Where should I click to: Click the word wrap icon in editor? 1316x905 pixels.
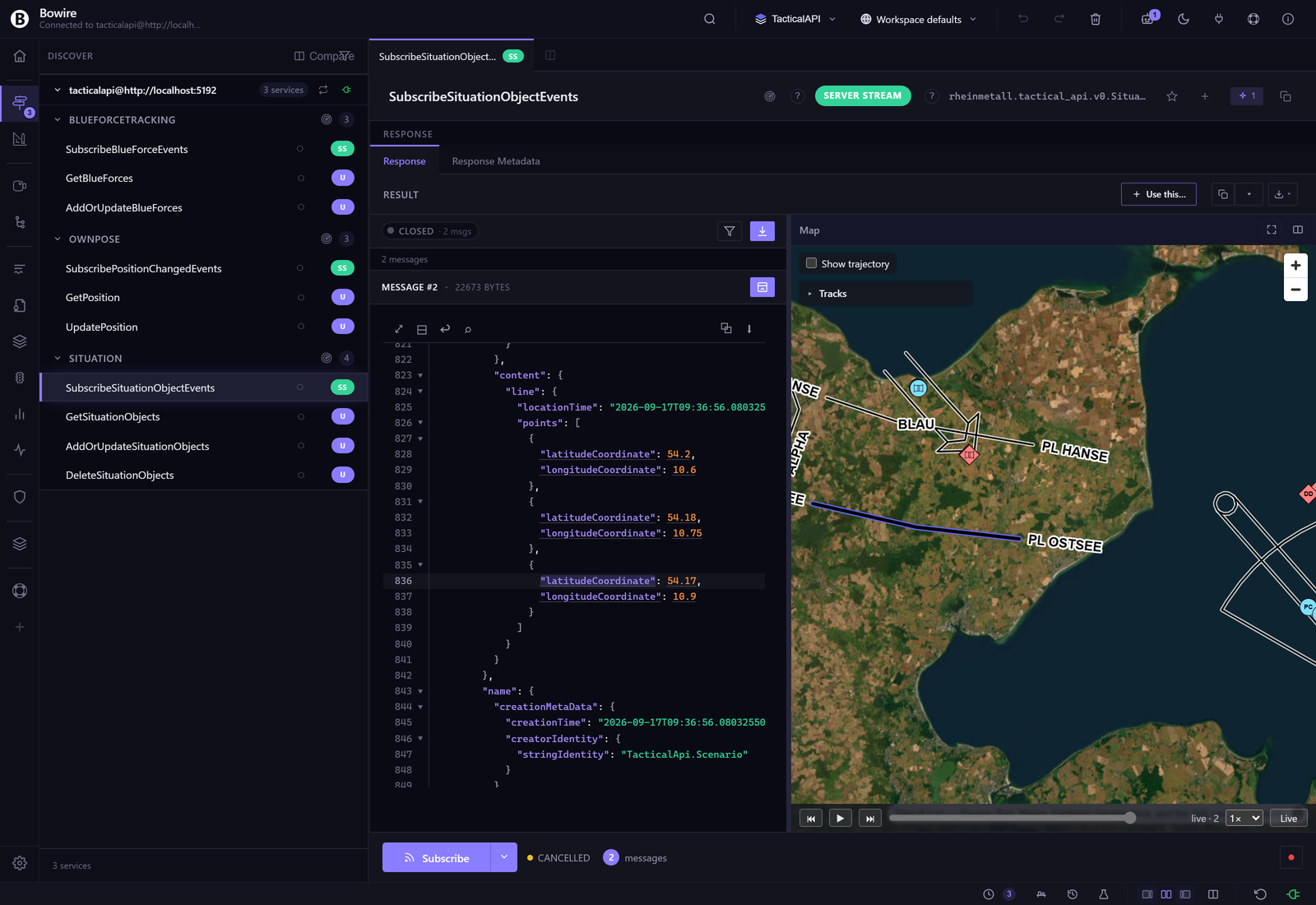click(445, 329)
